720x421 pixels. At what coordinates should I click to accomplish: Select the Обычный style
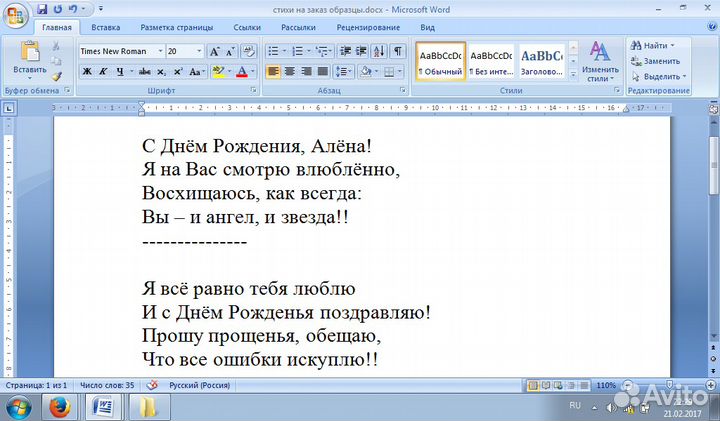click(x=440, y=62)
